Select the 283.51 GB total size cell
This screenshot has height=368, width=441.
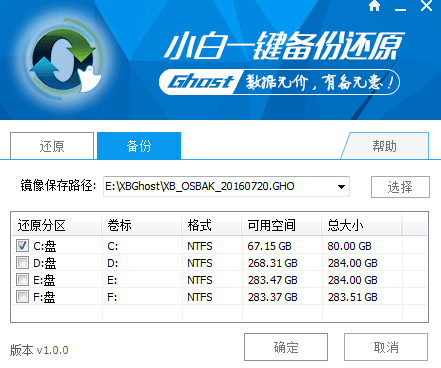(x=352, y=297)
